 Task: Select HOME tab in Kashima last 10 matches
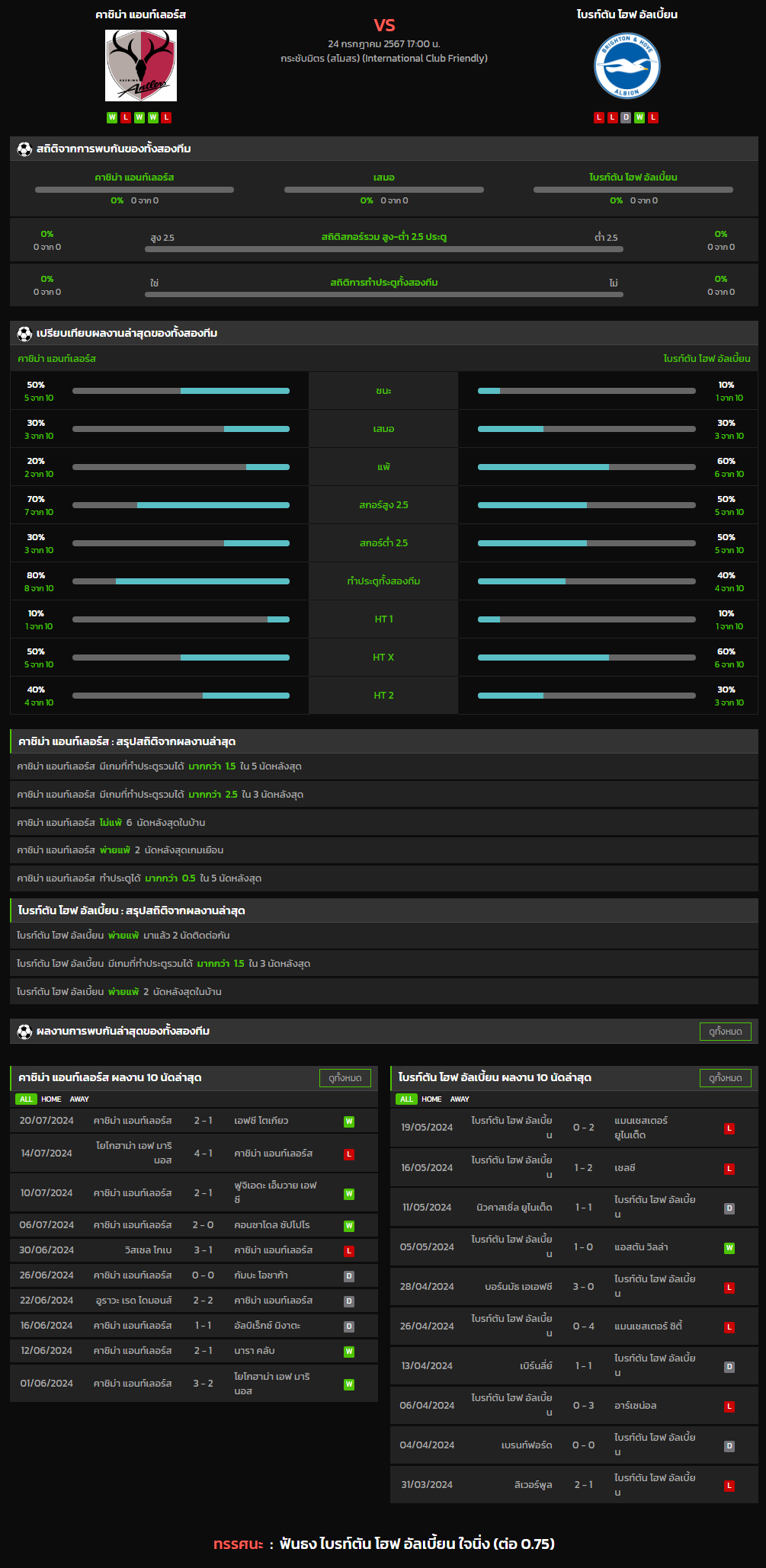[51, 1099]
